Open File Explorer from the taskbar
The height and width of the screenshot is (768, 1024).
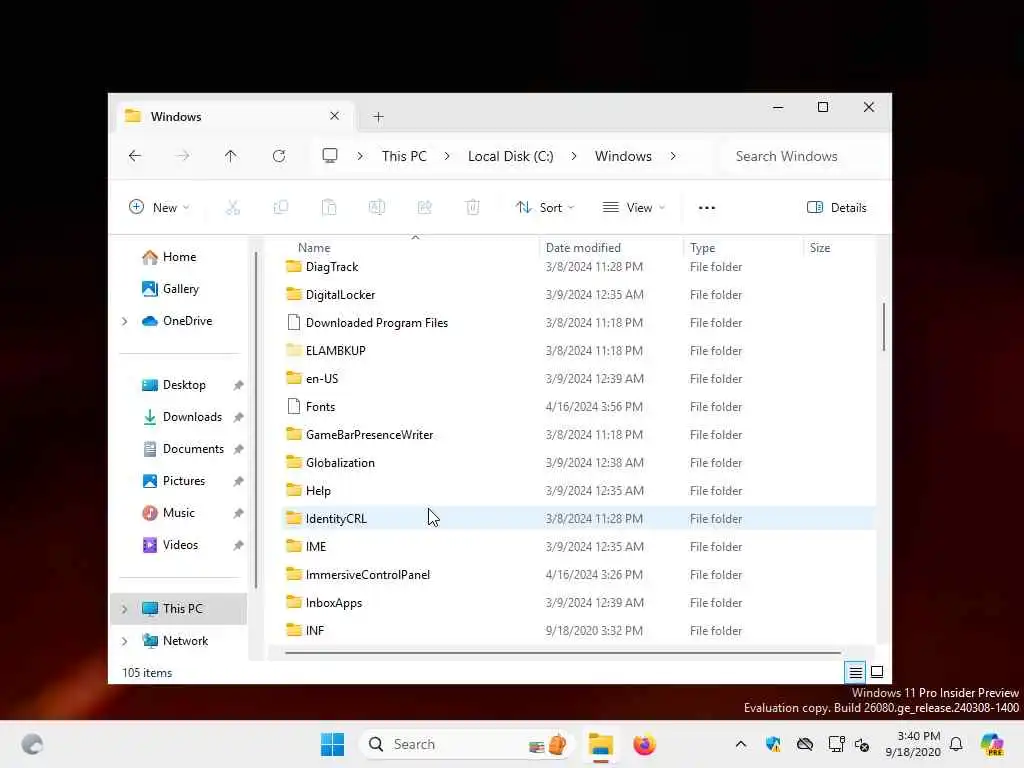(x=600, y=744)
